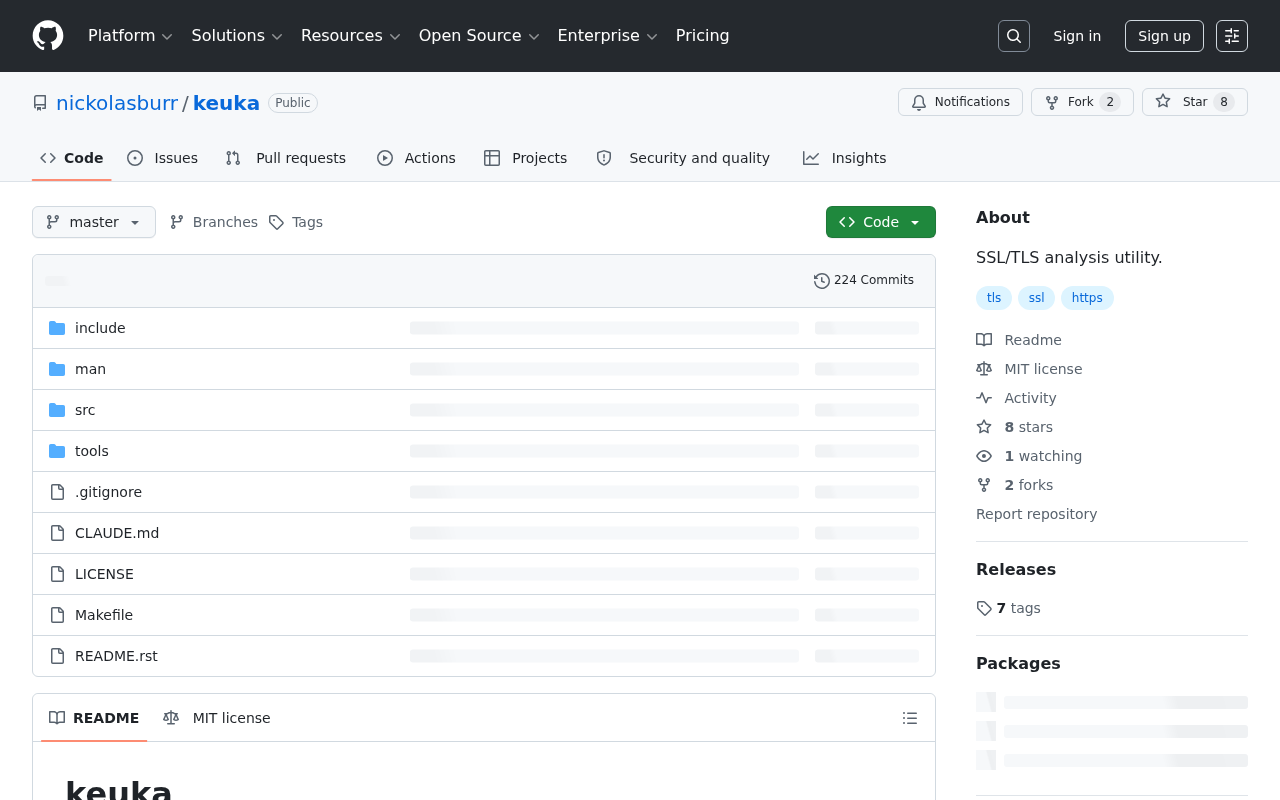Open the master branch selector
This screenshot has height=800, width=1280.
[x=94, y=222]
